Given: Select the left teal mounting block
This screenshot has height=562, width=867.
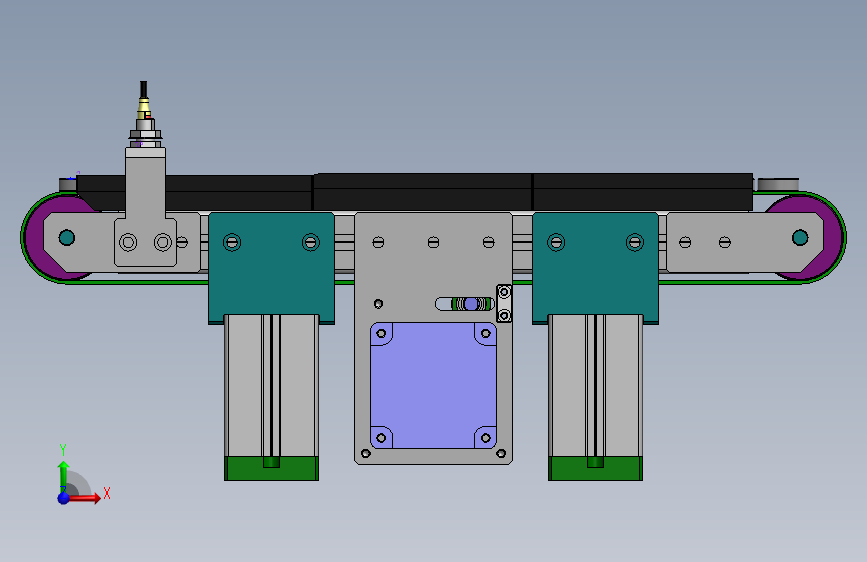Looking at the screenshot, I should point(271,268).
